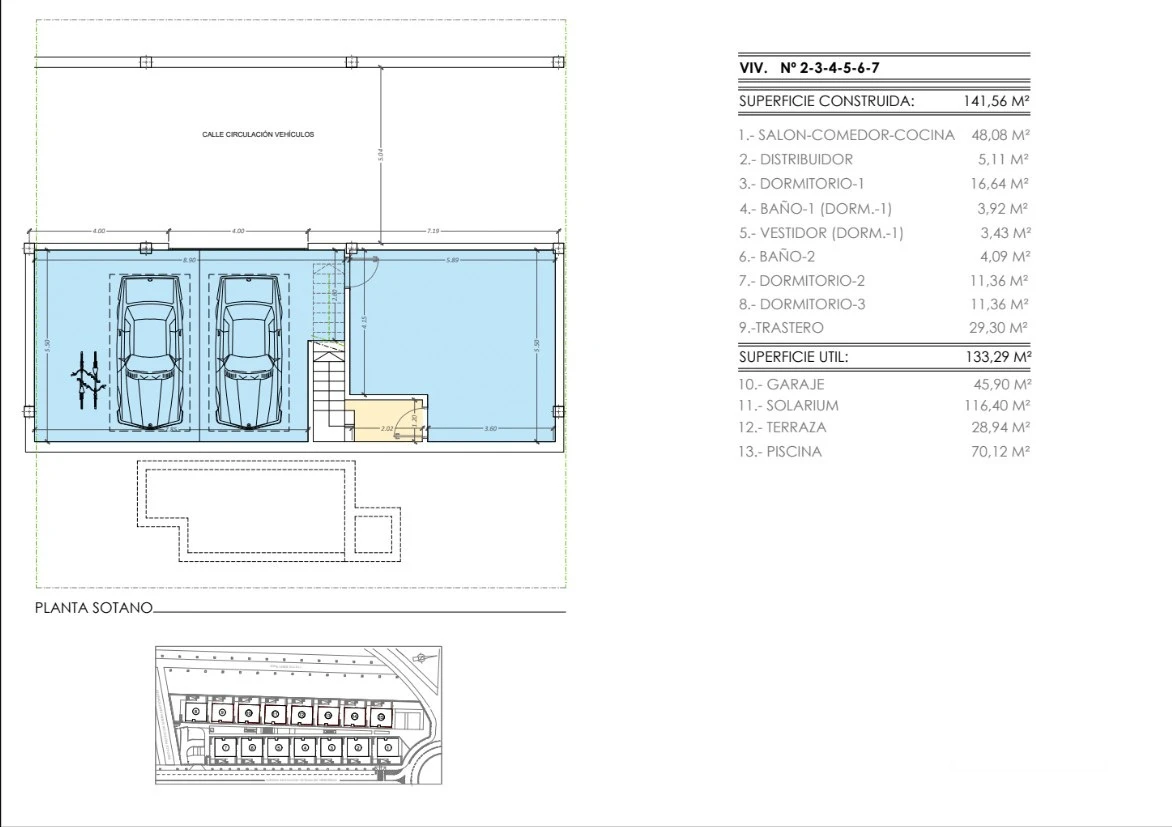This screenshot has height=827, width=1172.
Task: Click the SUPERFICIE UTIL 133,29 M² line
Action: click(880, 356)
